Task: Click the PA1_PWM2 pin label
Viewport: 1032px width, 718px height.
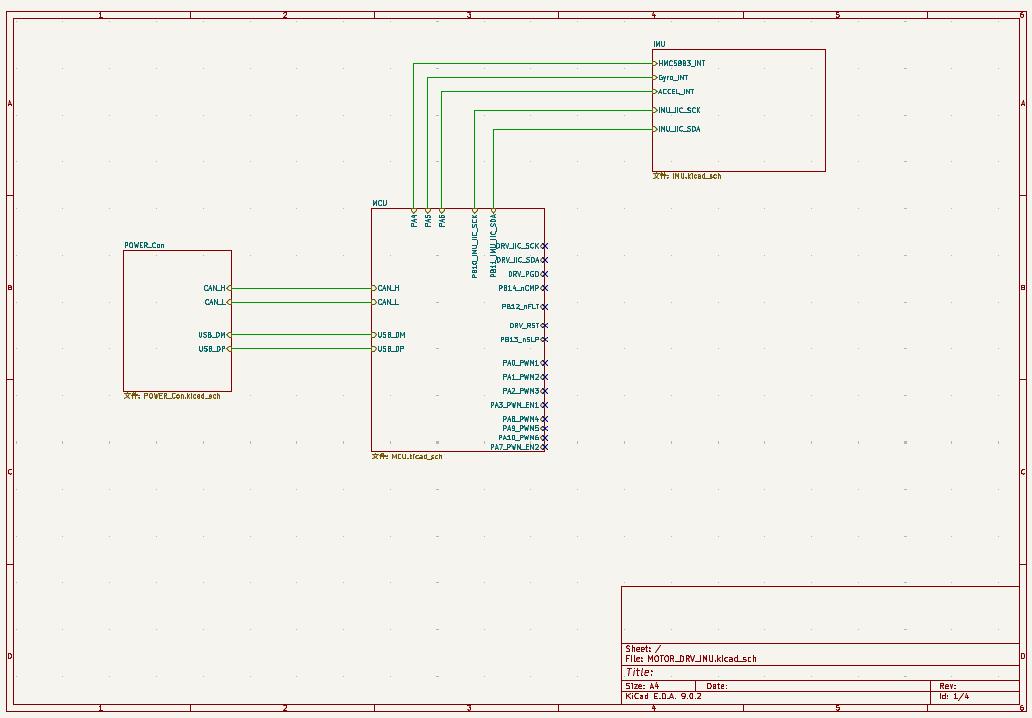Action: click(521, 377)
